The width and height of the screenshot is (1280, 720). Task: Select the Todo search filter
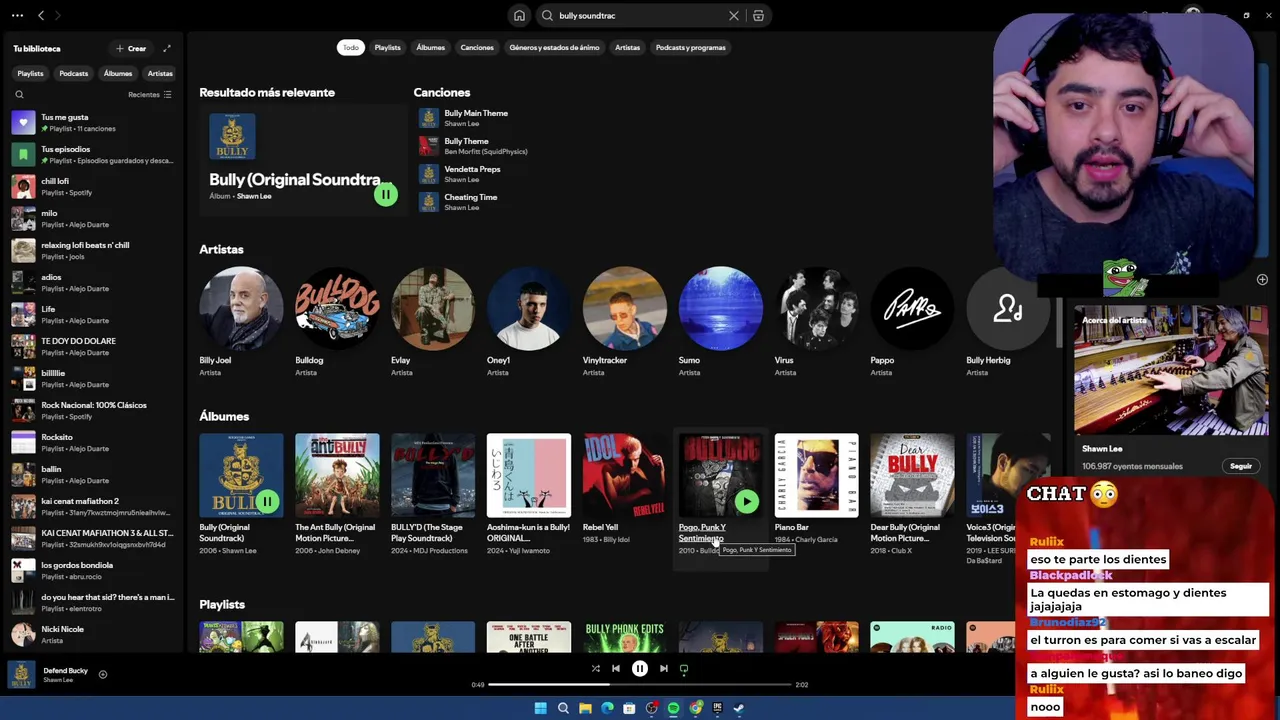[x=350, y=47]
